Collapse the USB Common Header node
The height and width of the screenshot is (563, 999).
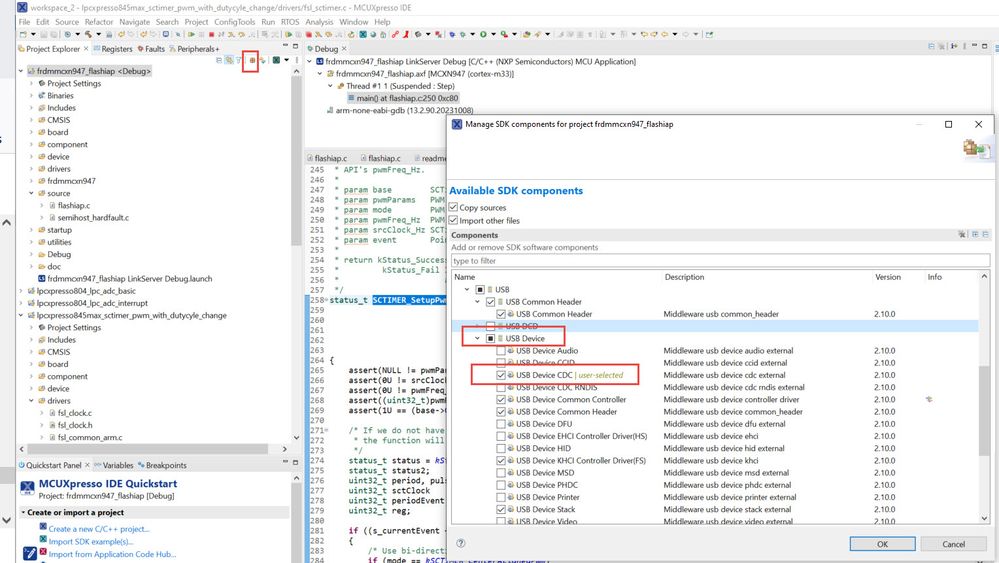click(477, 301)
